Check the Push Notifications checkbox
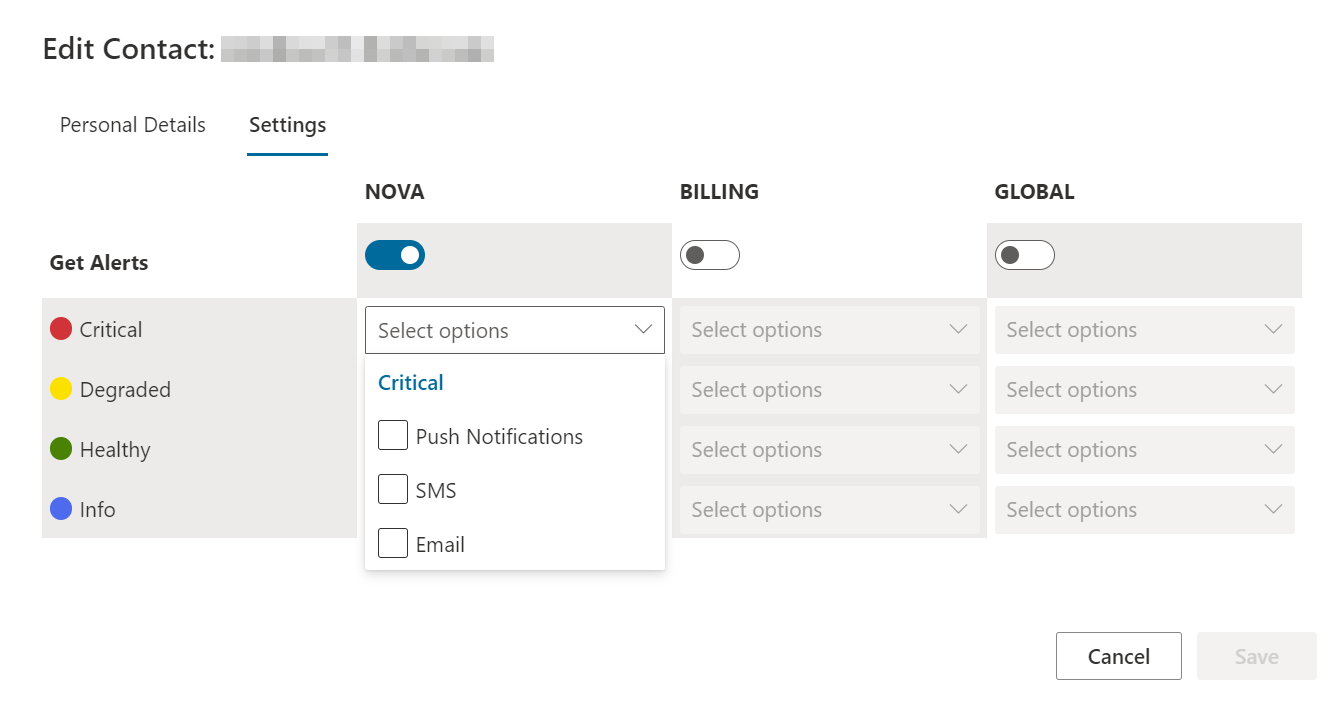This screenshot has height=707, width=1343. [393, 436]
